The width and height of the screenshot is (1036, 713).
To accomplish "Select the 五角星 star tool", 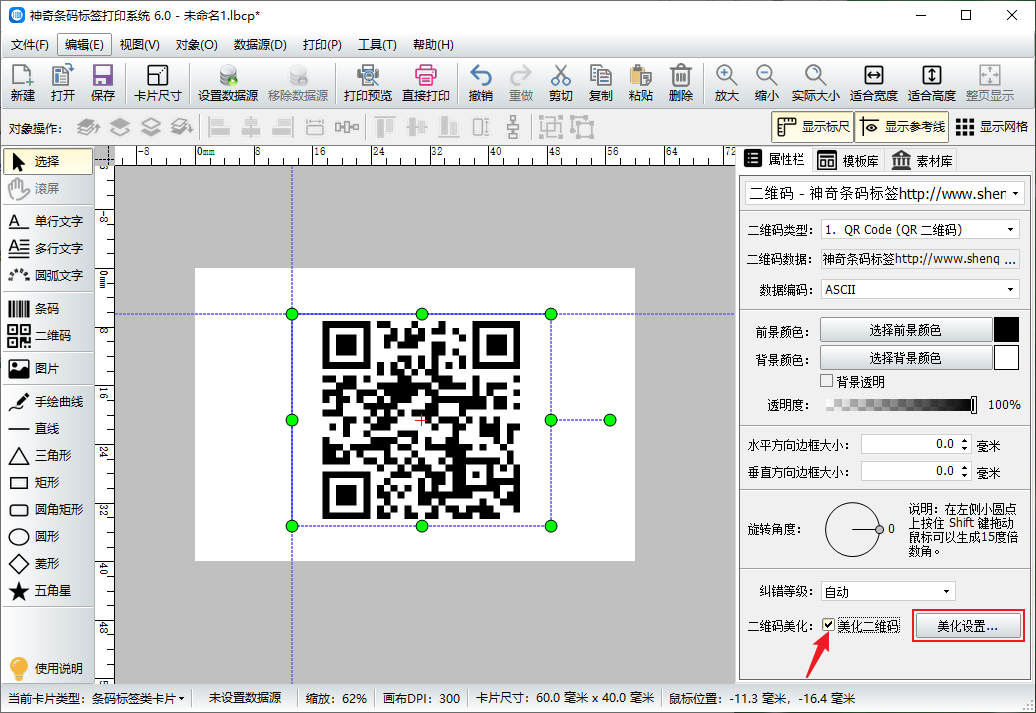I will tap(47, 591).
